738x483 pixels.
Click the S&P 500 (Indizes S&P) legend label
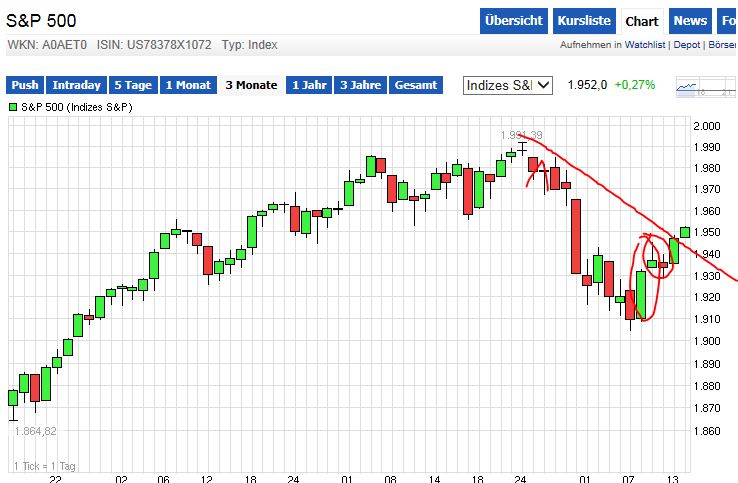click(x=77, y=107)
